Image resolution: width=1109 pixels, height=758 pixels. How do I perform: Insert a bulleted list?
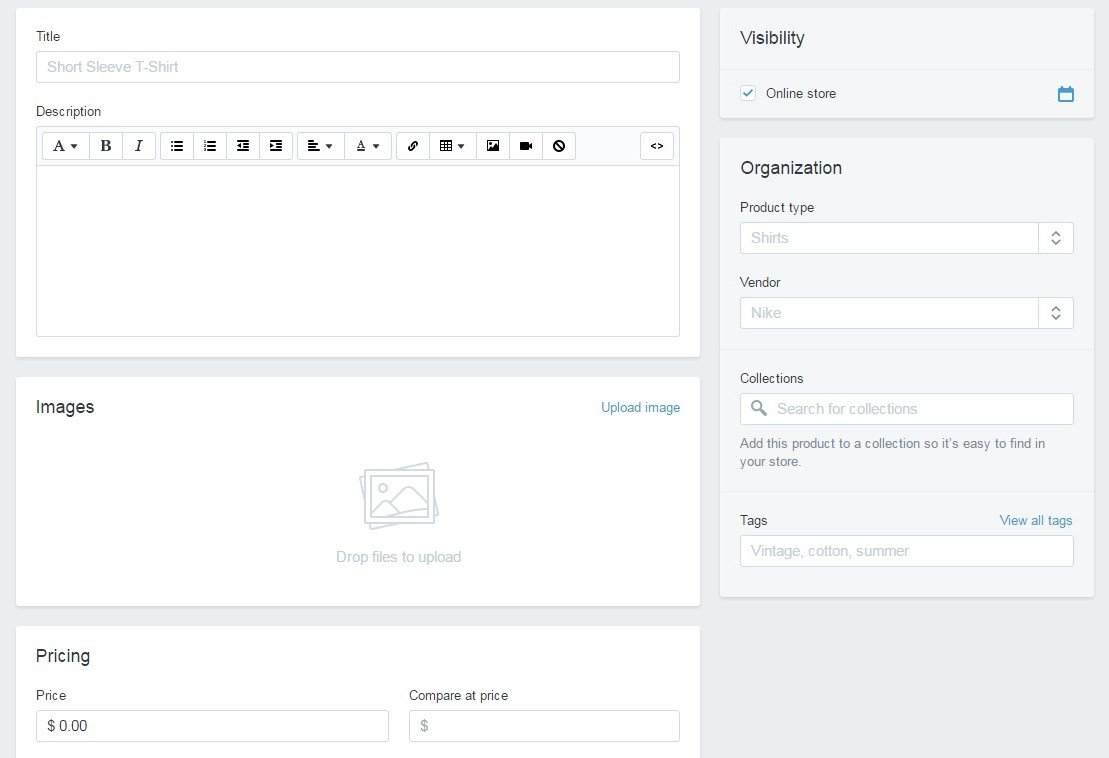pyautogui.click(x=177, y=146)
